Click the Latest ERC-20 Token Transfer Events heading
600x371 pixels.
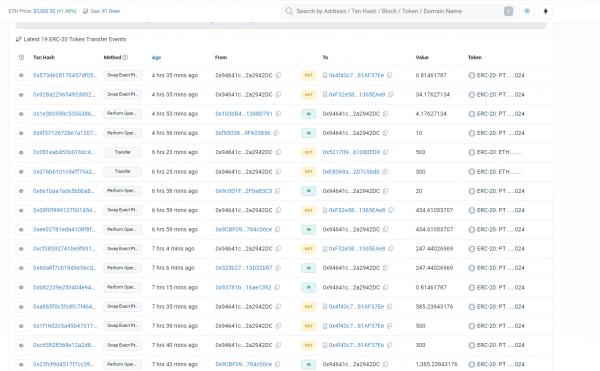tap(75, 39)
